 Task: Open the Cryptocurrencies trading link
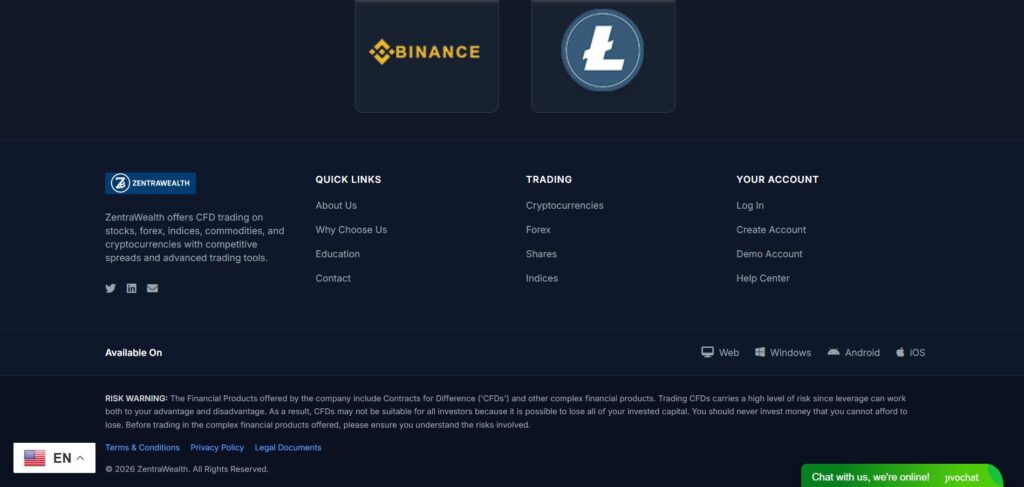coord(565,205)
